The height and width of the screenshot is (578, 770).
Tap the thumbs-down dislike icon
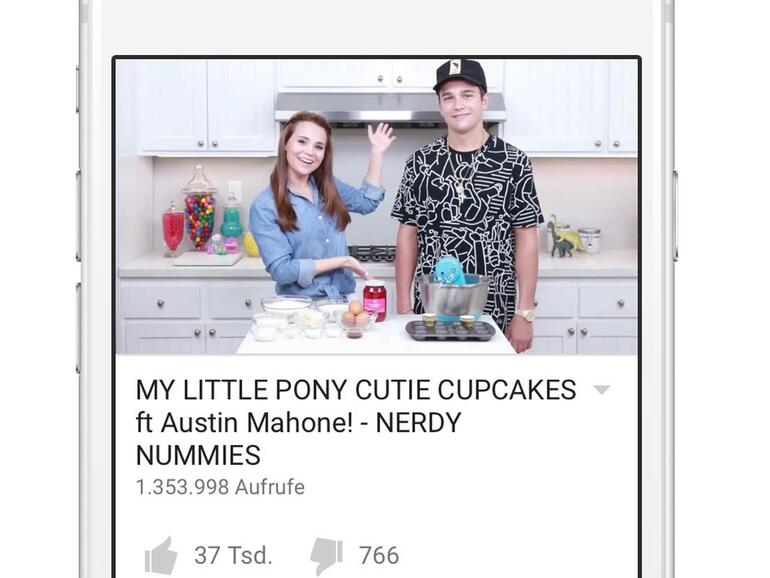click(x=326, y=556)
